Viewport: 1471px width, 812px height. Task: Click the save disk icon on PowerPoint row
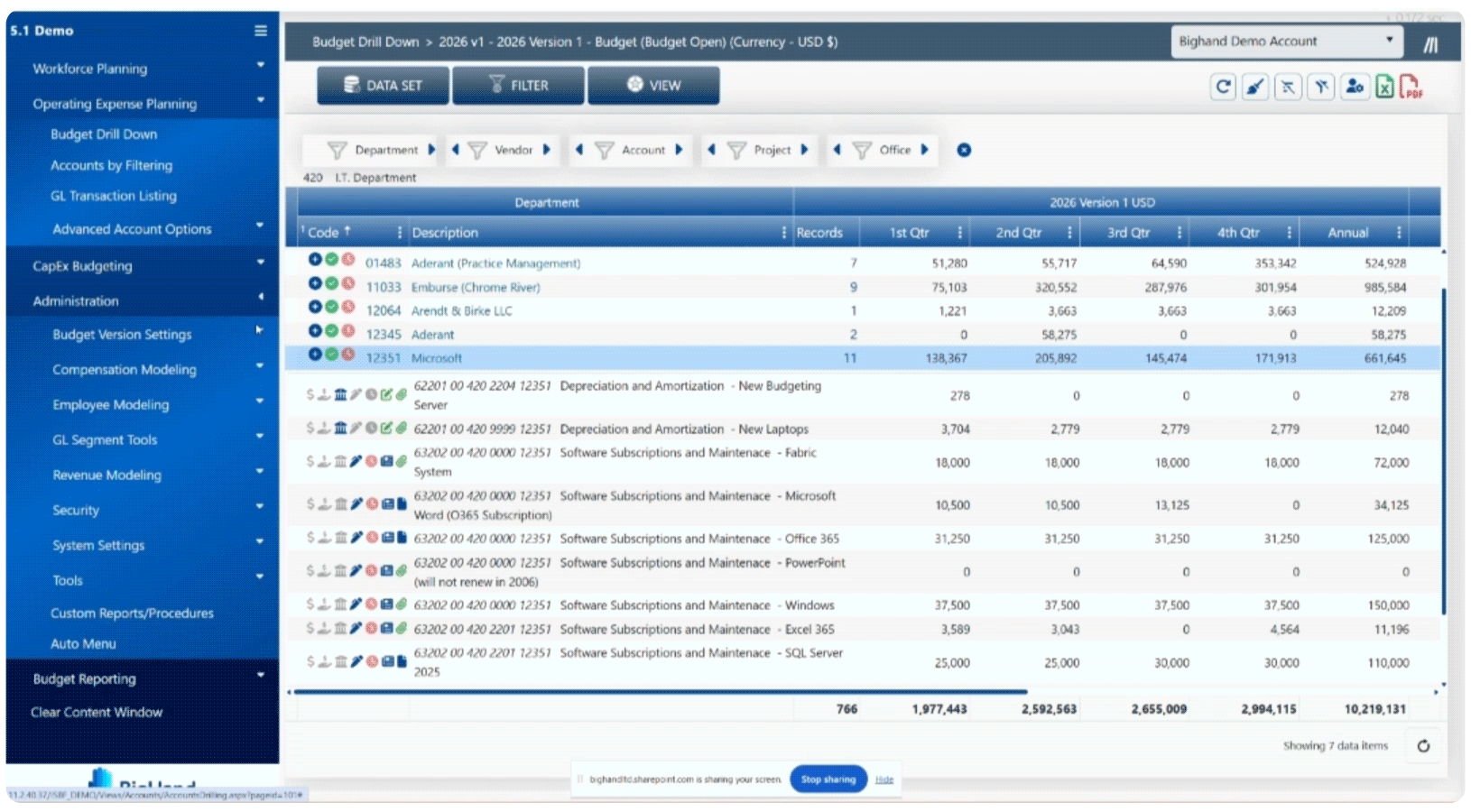[x=386, y=571]
